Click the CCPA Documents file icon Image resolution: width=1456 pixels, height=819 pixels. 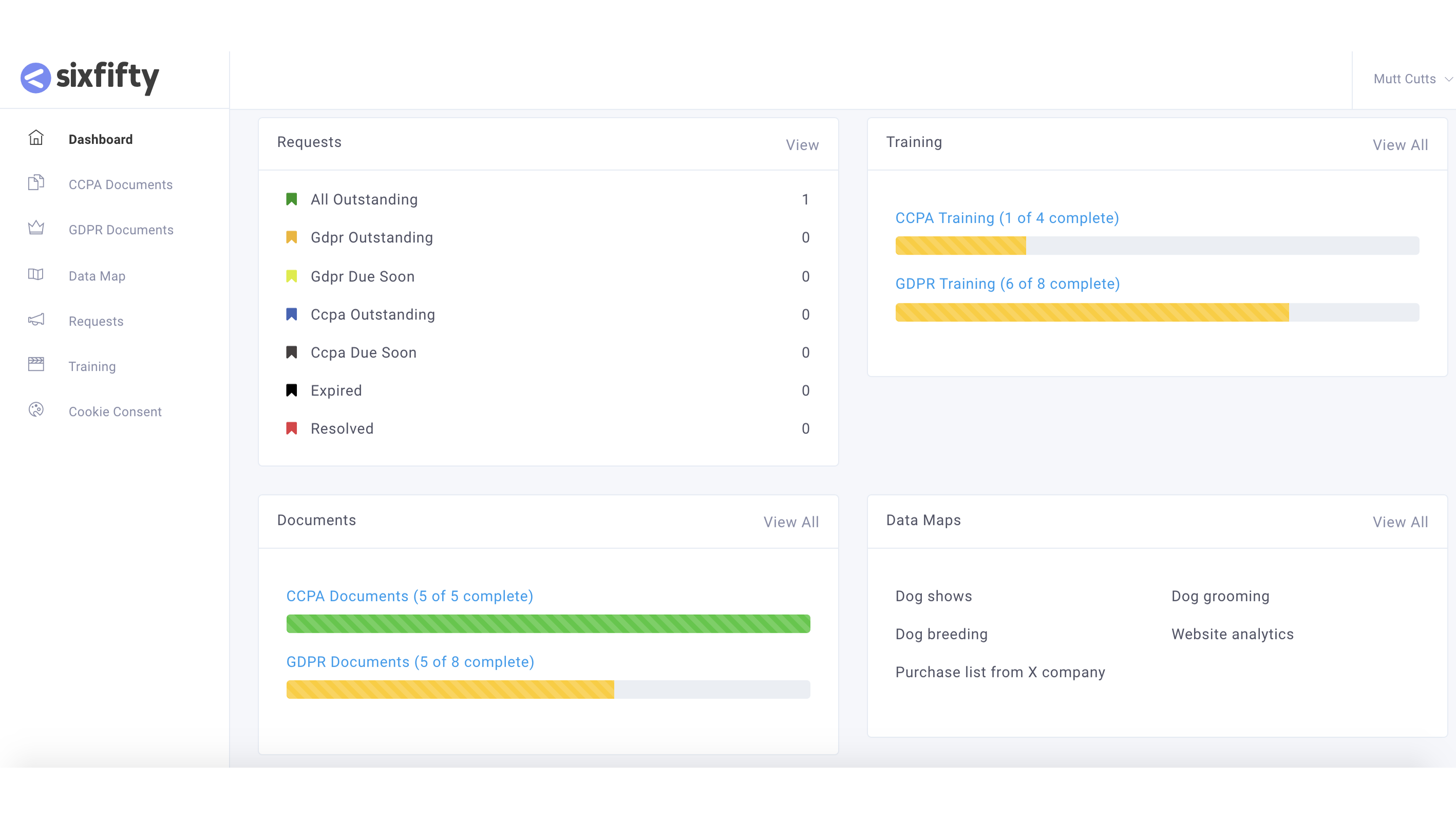36,183
